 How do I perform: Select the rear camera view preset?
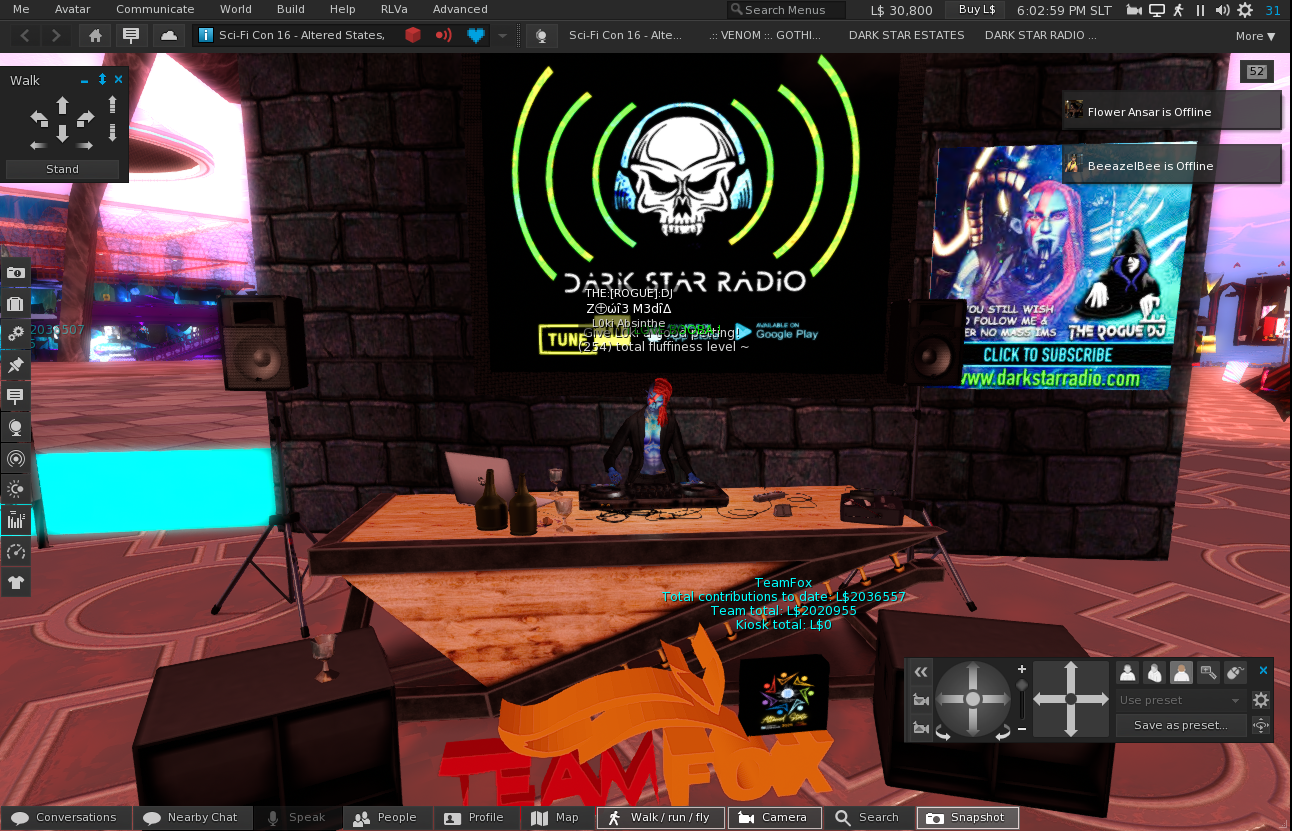[x=1181, y=672]
